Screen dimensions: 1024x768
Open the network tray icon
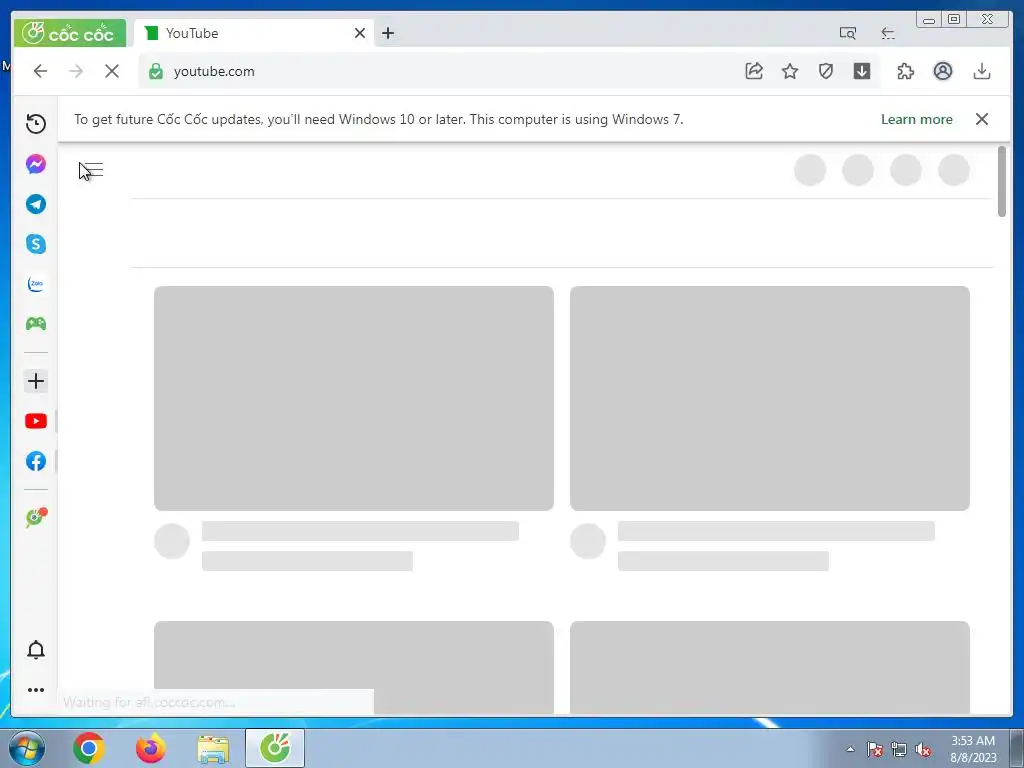point(899,750)
